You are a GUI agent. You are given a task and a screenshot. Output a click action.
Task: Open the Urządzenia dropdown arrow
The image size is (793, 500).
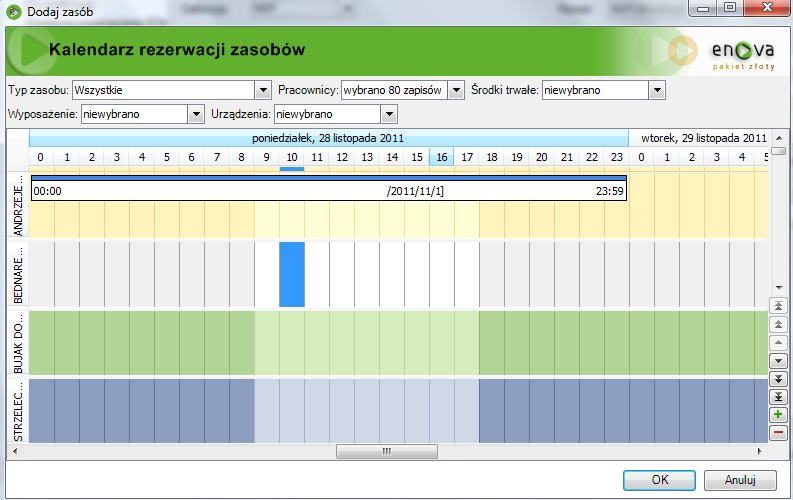389,114
